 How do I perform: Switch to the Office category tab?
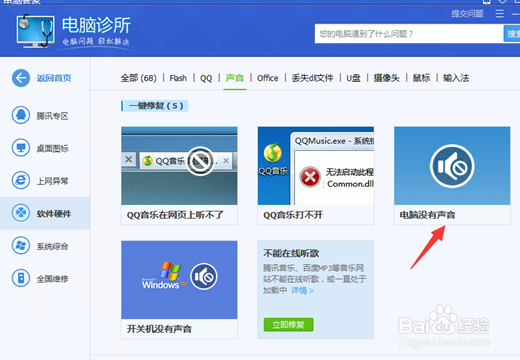pyautogui.click(x=267, y=78)
